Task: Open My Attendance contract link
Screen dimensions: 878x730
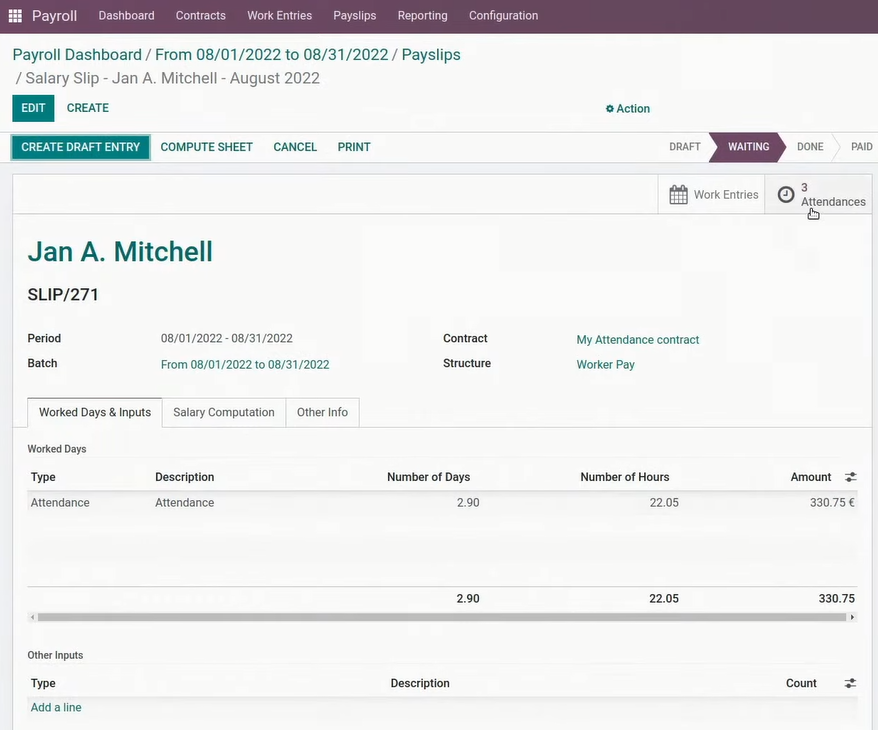Action: pos(638,340)
